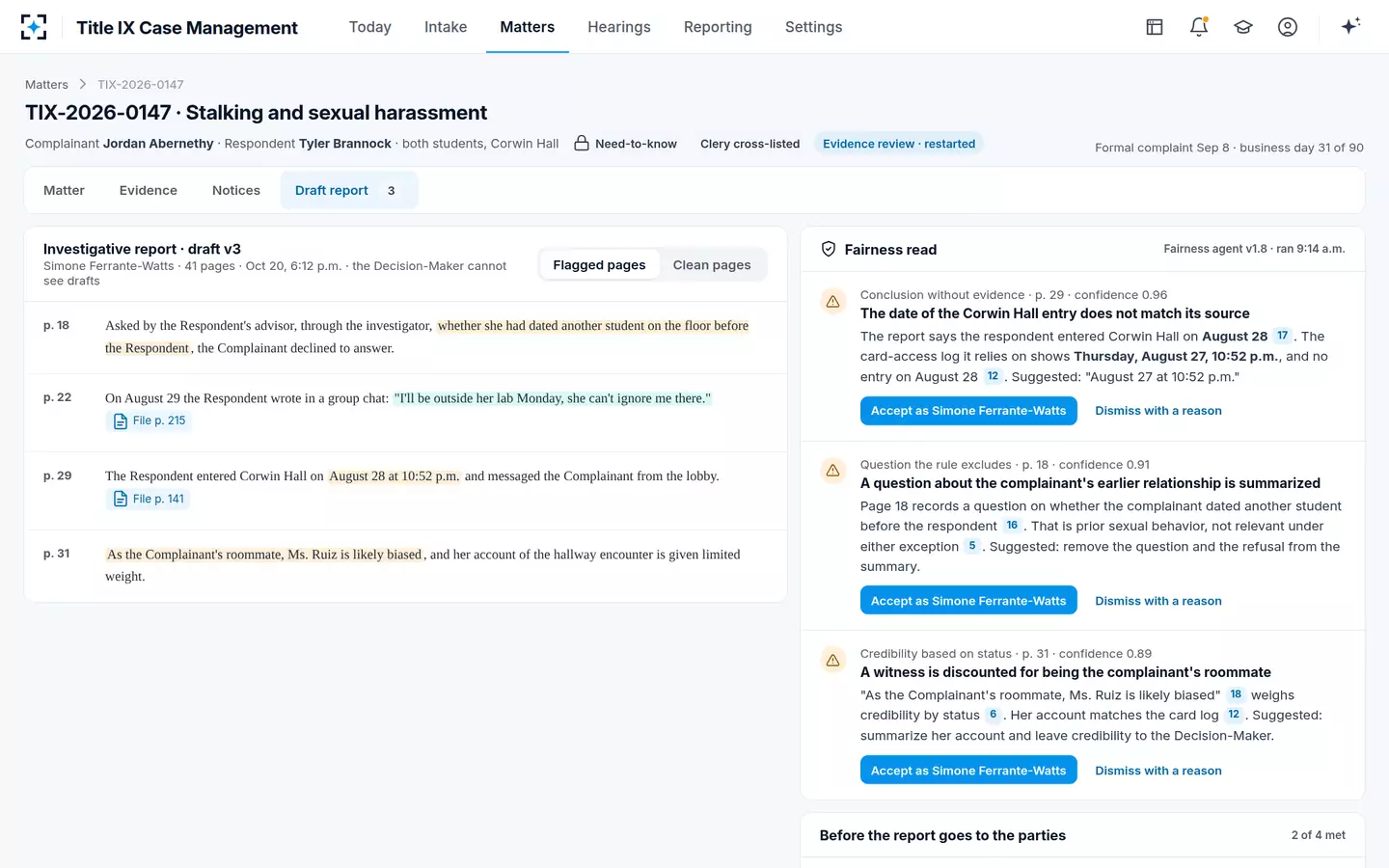Click citation 16 in the relationship finding
Viewport: 1389px width, 868px height.
tap(1011, 526)
